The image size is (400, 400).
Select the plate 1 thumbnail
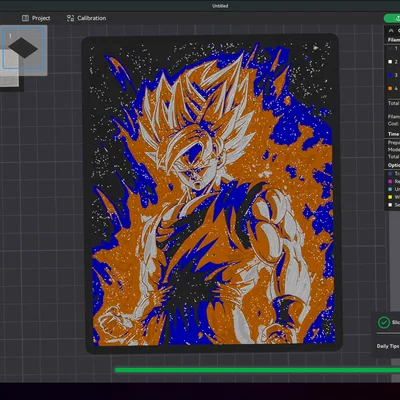click(24, 48)
